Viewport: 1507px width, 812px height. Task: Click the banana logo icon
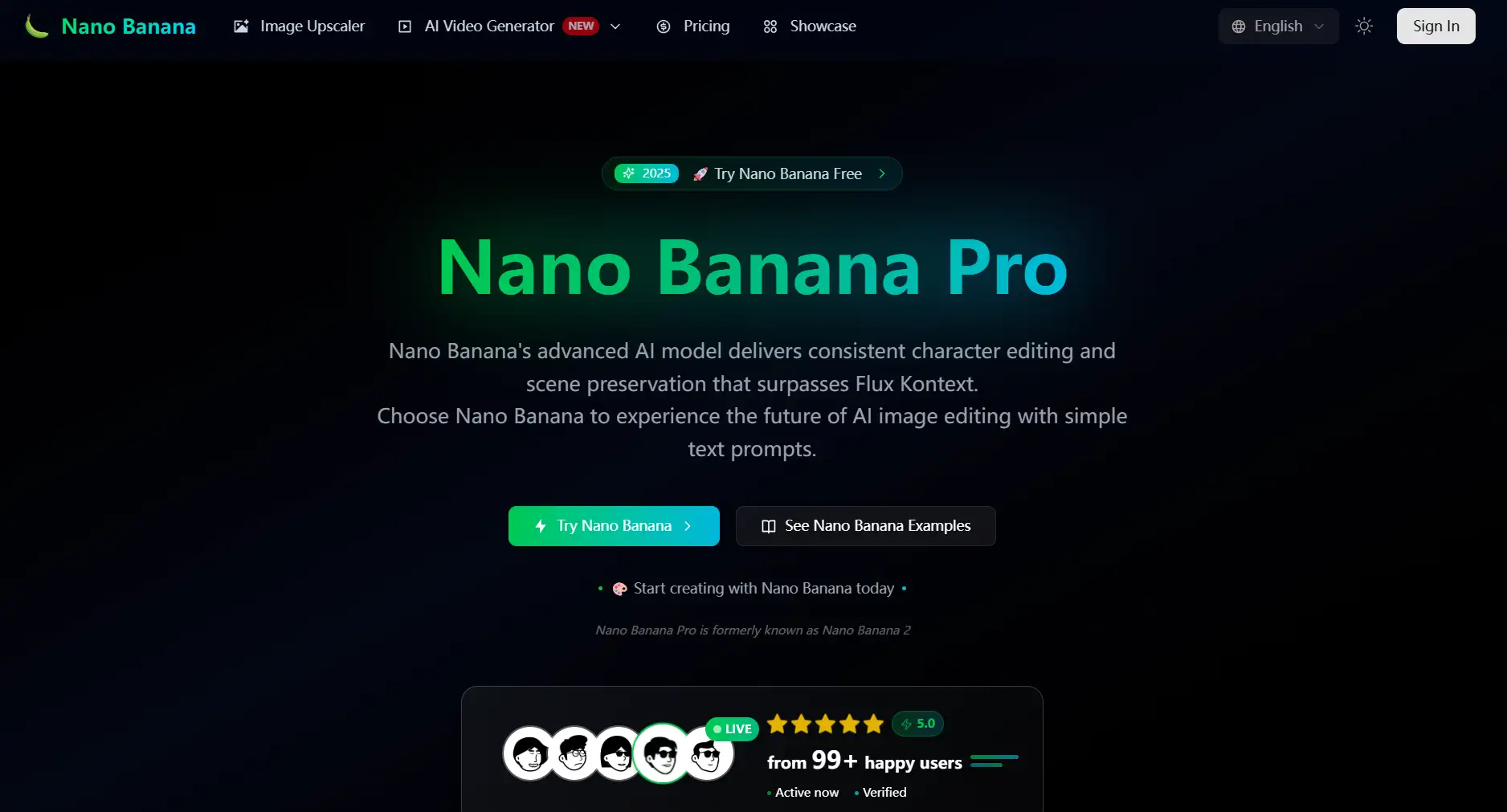[36, 27]
